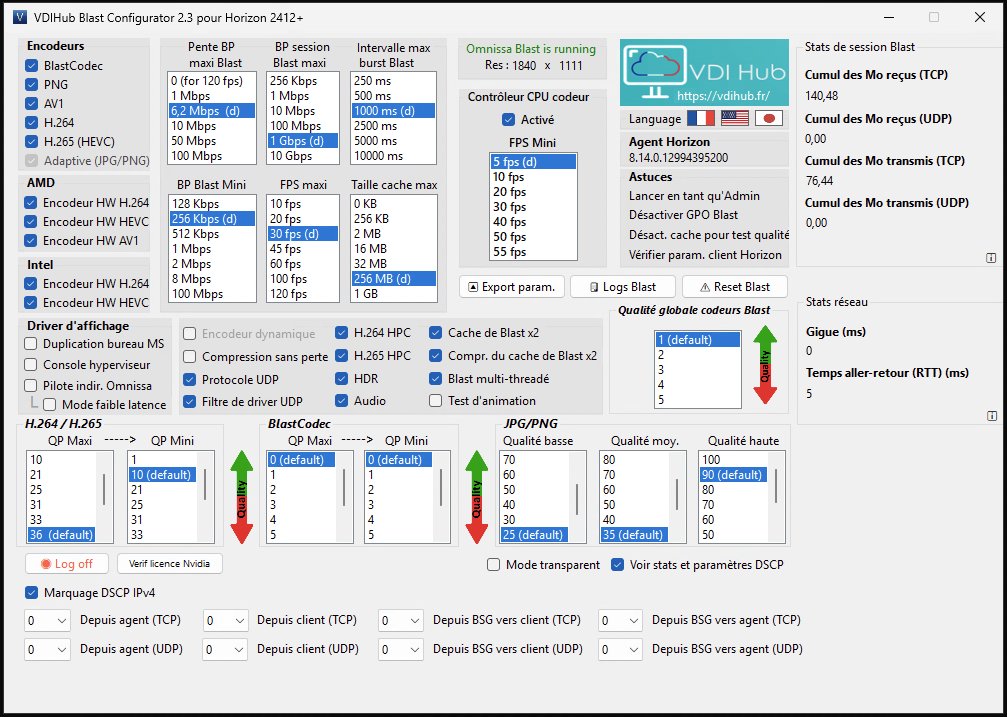Open Depuis agent (TCP) dropdown
1007x717 pixels.
point(47,621)
